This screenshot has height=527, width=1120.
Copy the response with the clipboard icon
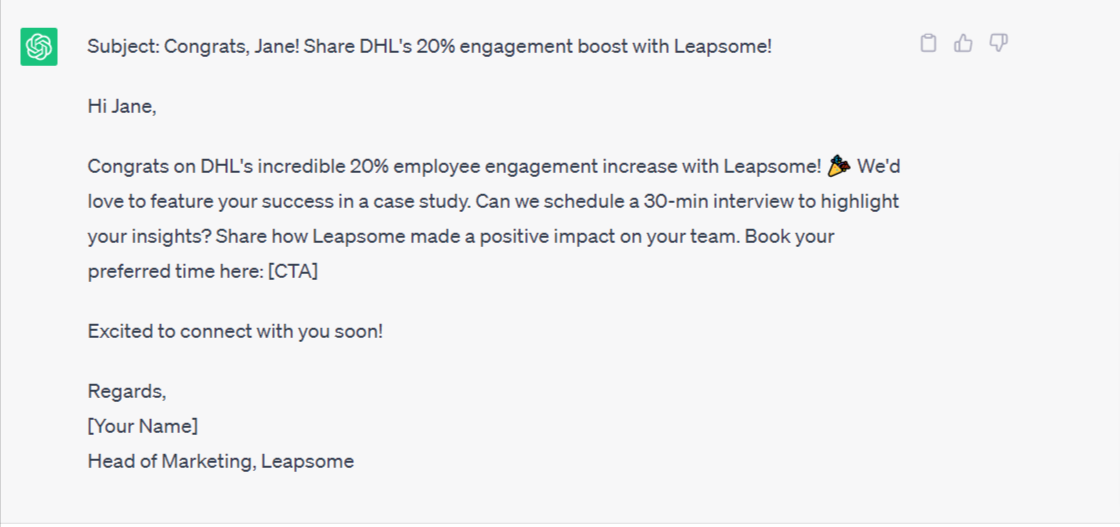point(928,44)
